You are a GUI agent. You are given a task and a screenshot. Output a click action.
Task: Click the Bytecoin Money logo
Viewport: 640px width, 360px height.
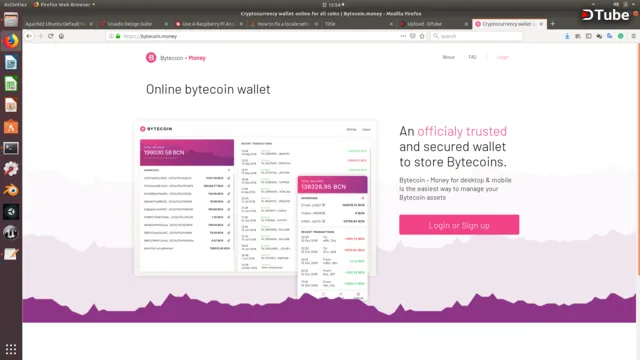tap(176, 58)
